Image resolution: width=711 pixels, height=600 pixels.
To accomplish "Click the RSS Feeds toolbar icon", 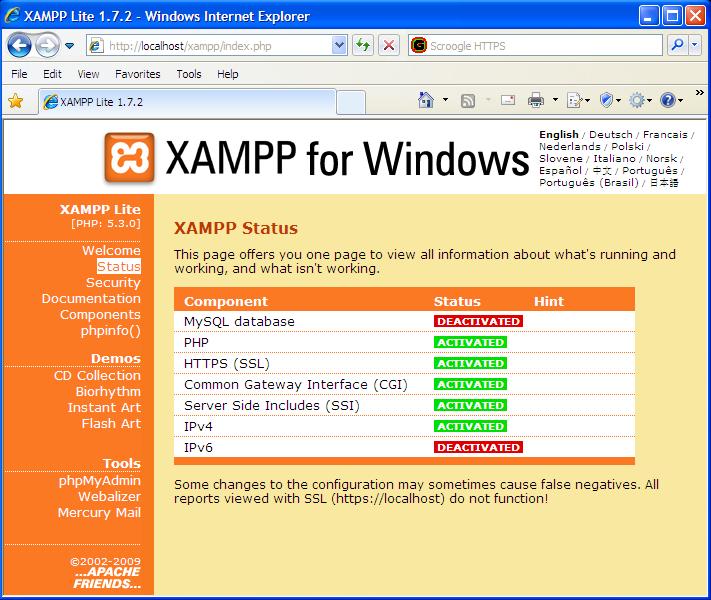I will (468, 100).
